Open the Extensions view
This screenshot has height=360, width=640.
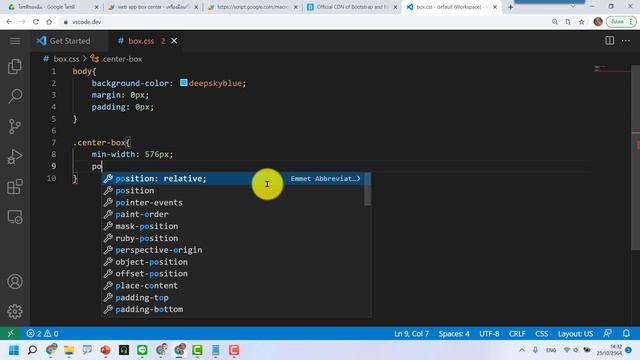pyautogui.click(x=15, y=187)
